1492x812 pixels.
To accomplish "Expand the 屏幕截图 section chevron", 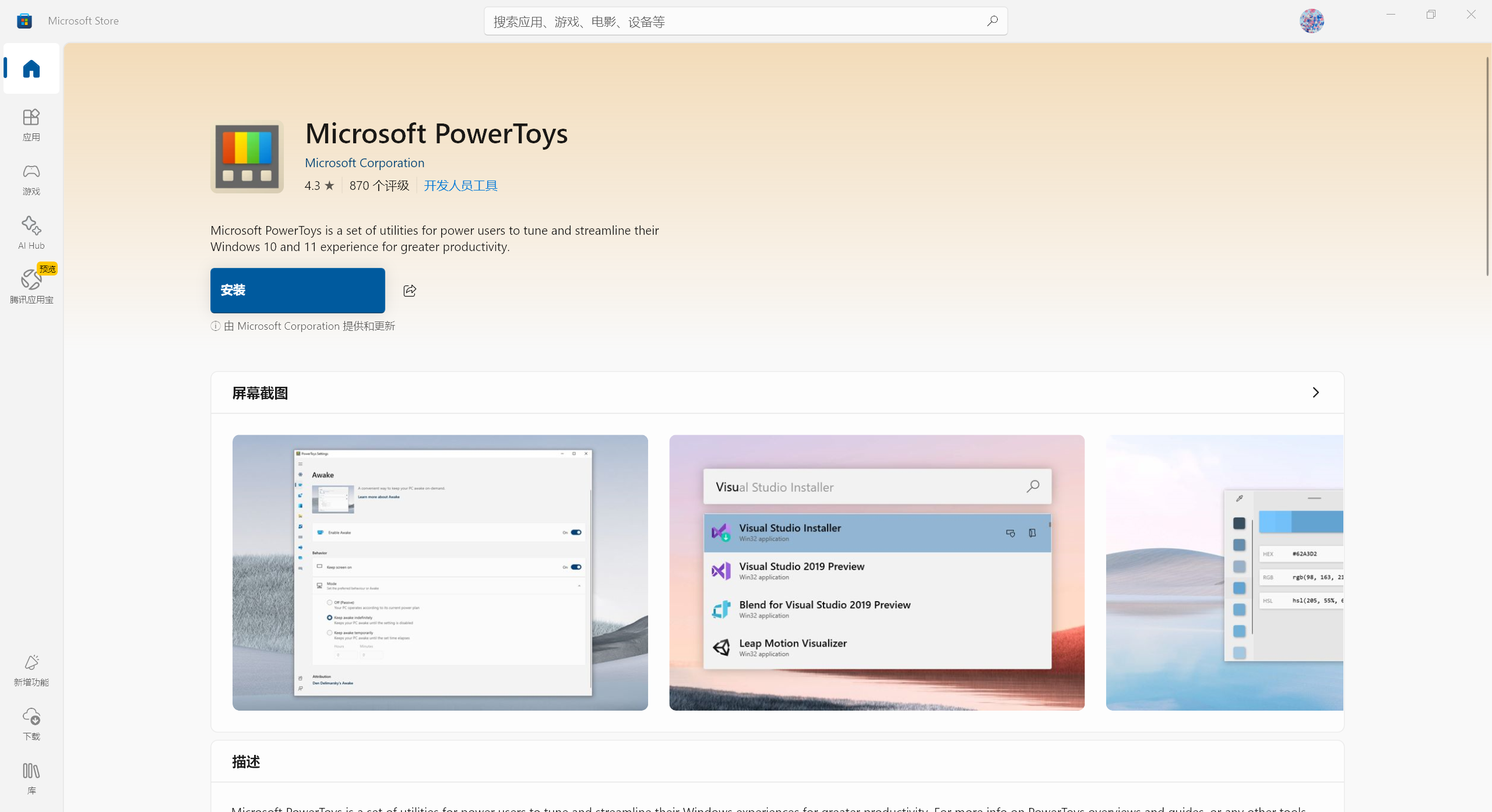I will click(1315, 393).
